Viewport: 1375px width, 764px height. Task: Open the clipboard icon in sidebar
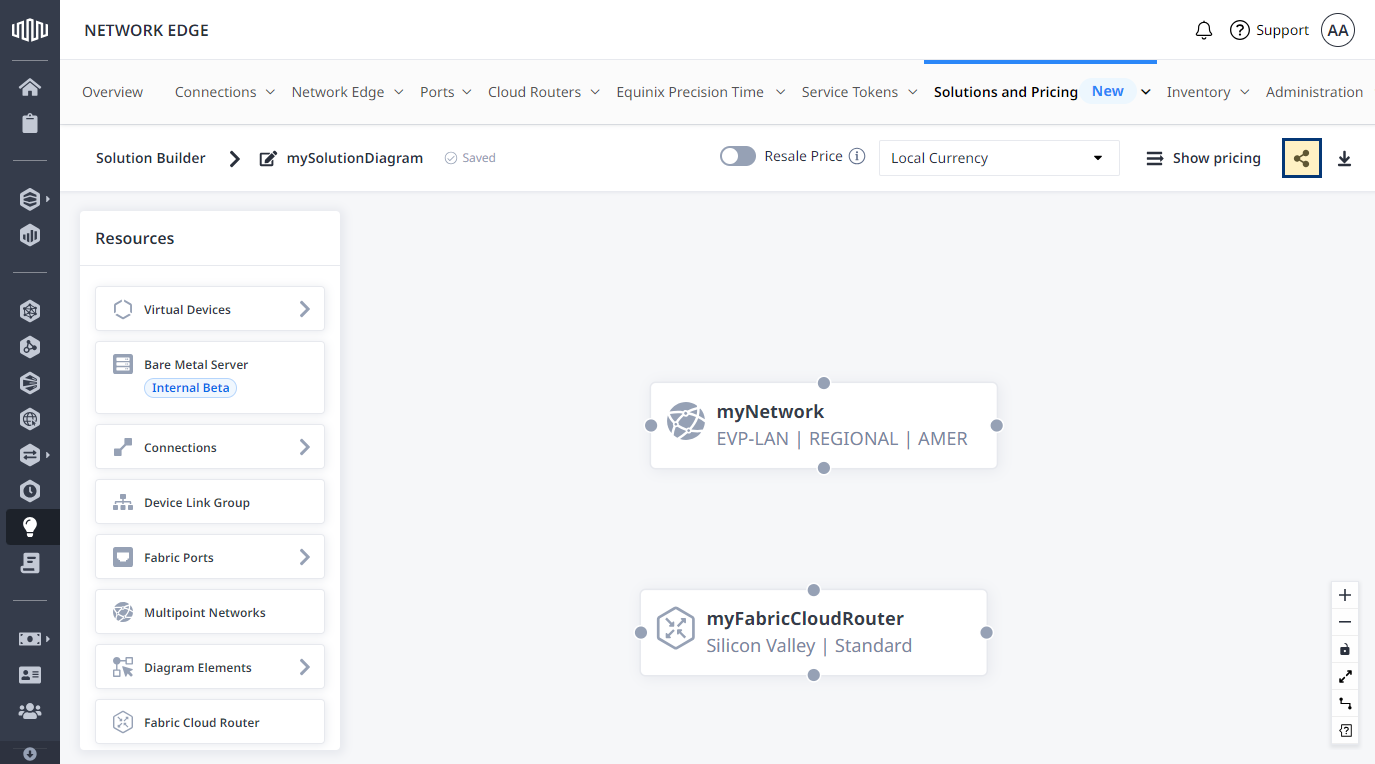tap(30, 124)
